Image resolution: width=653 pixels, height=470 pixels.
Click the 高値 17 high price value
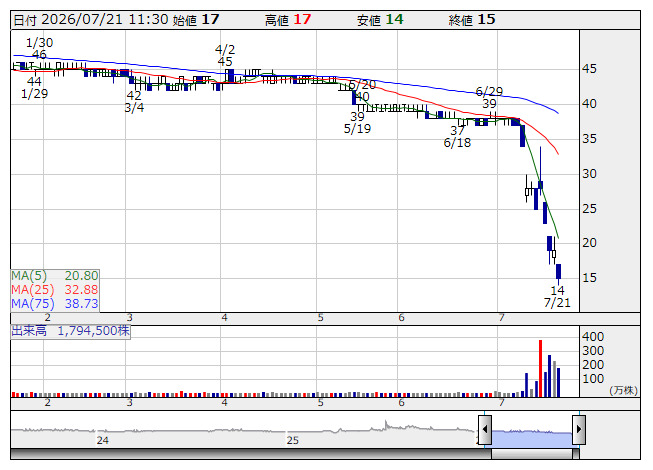point(288,20)
